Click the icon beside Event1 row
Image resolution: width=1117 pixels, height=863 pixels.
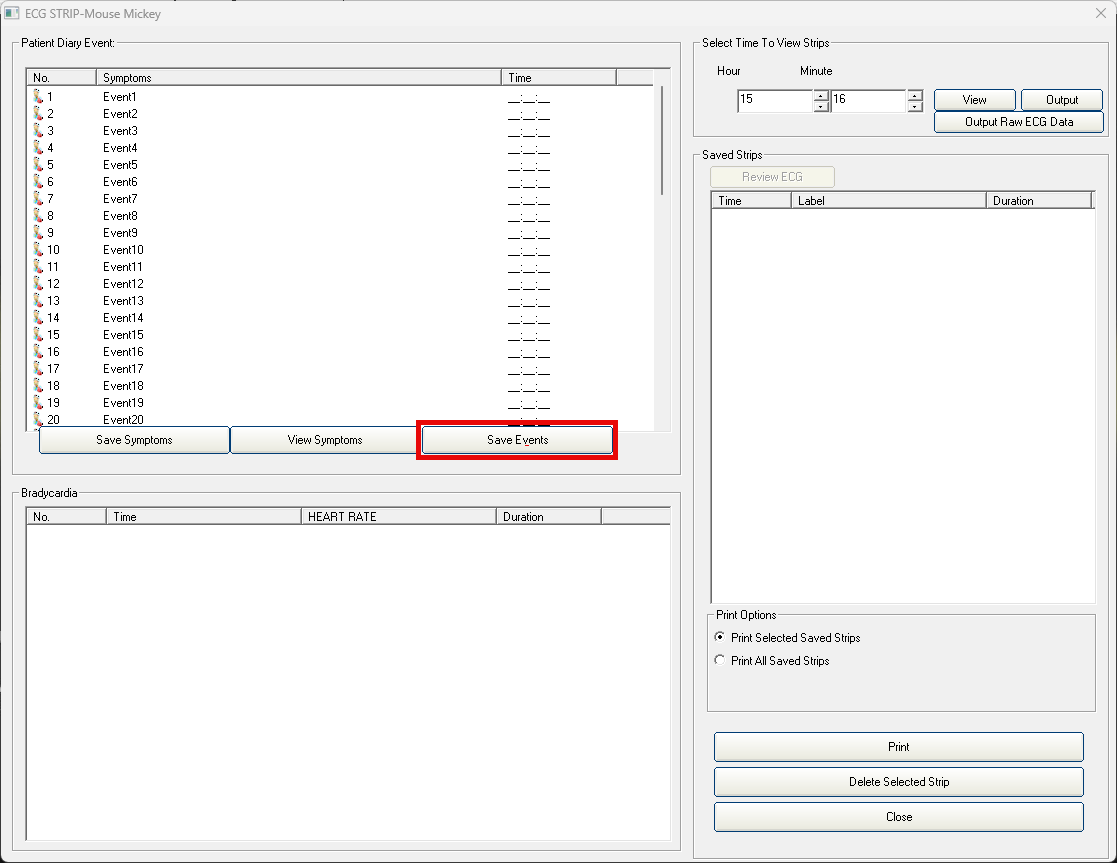[38, 97]
